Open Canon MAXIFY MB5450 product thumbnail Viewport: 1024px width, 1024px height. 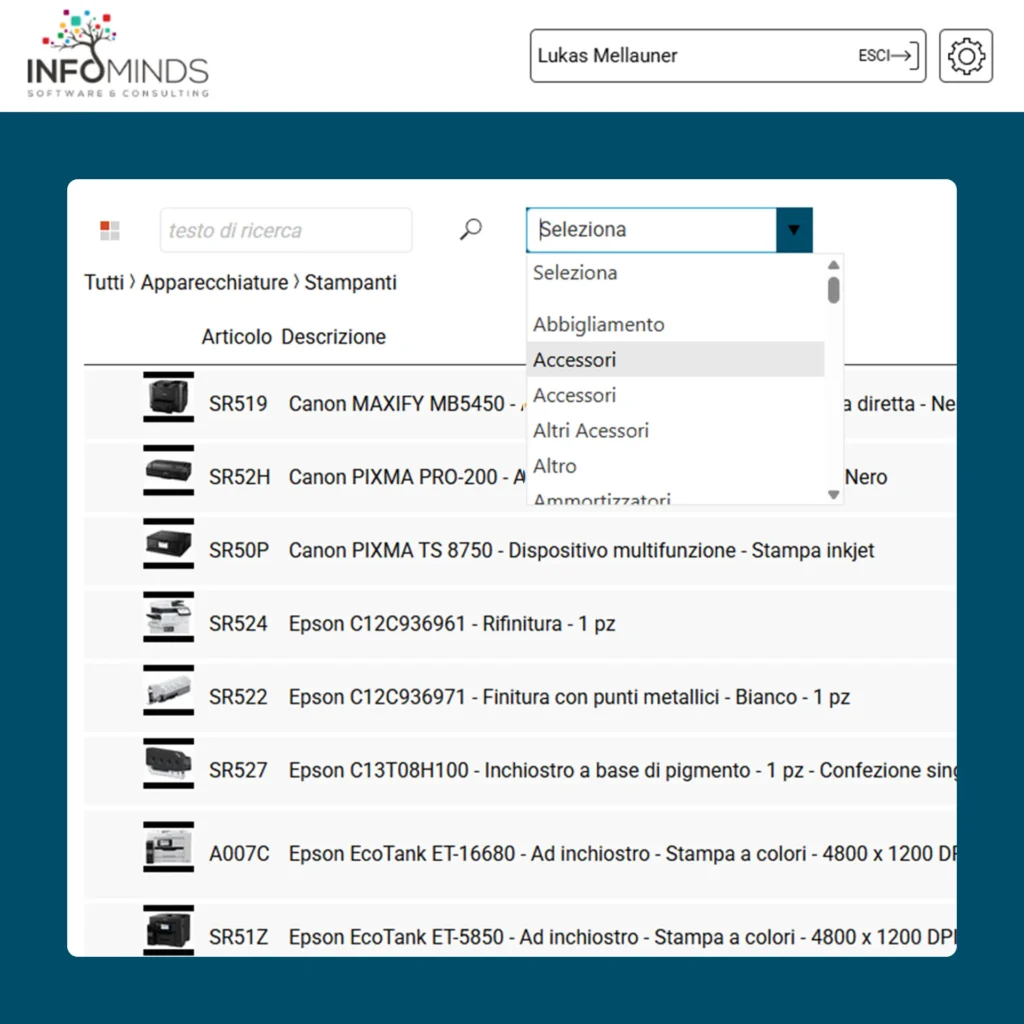click(168, 397)
